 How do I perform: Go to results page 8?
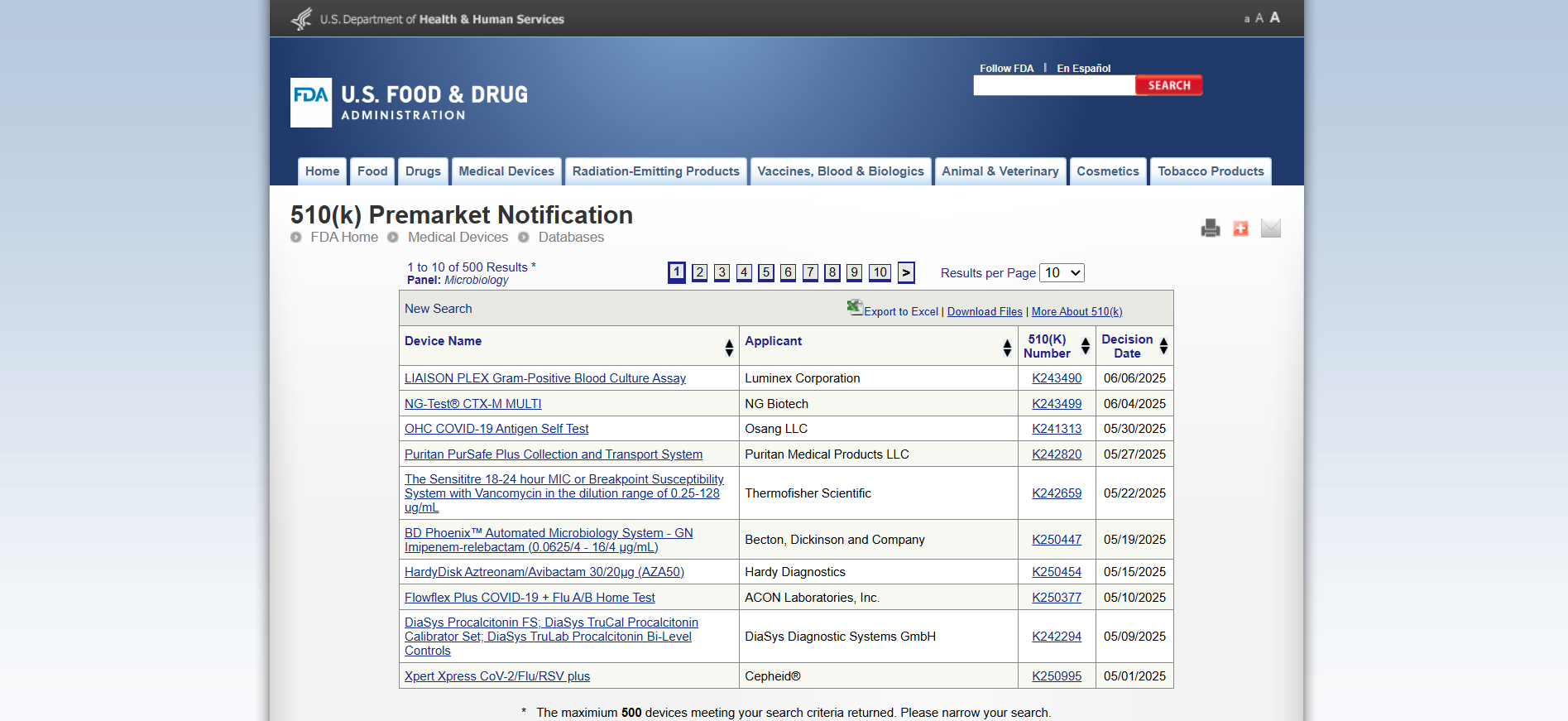tap(832, 272)
